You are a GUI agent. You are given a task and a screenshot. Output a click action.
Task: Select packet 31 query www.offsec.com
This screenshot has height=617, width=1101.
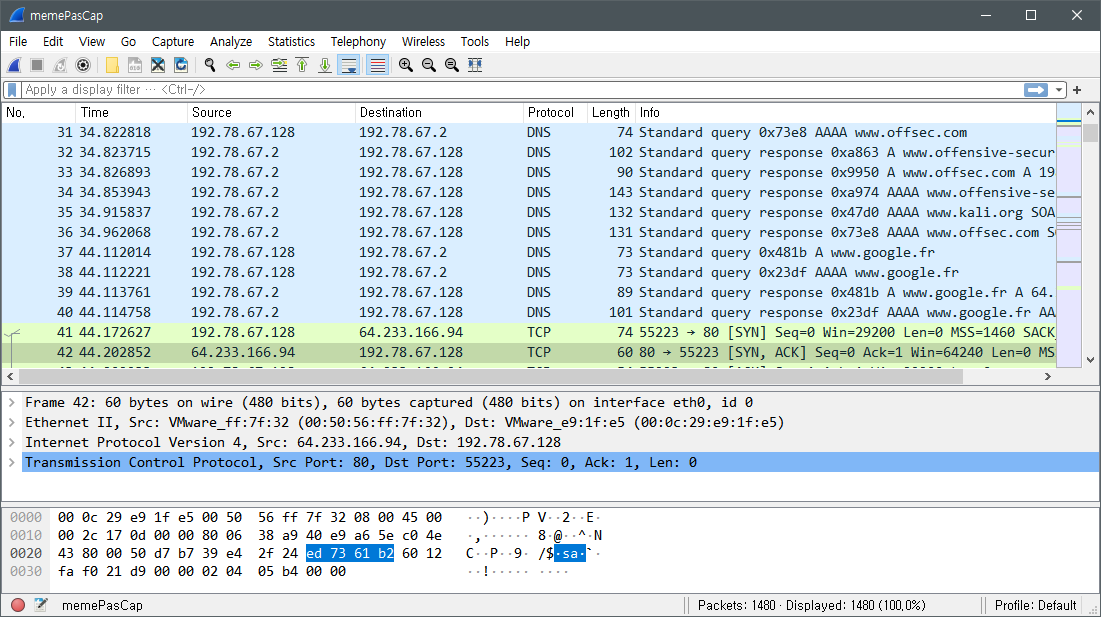tap(529, 133)
